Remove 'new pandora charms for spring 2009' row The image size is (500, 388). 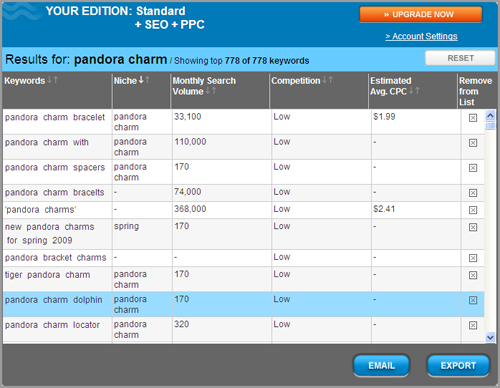pos(473,227)
